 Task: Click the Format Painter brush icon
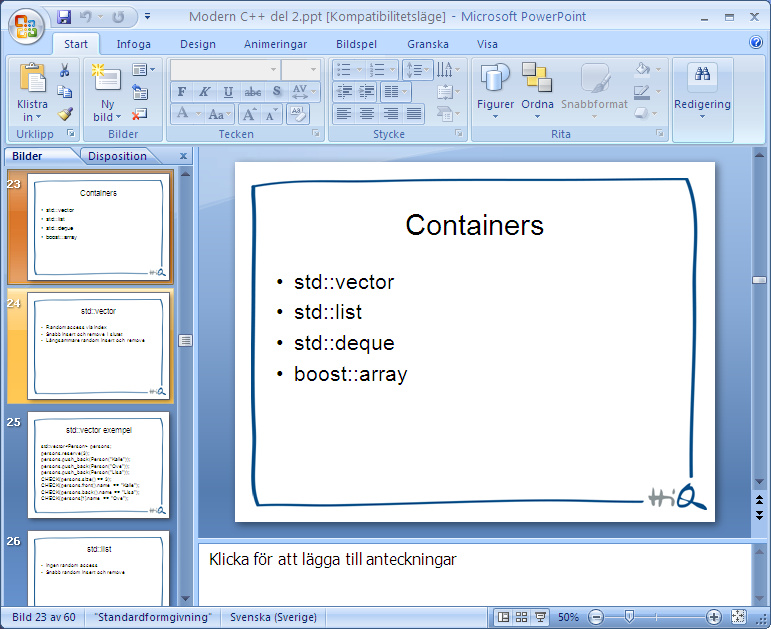click(64, 114)
